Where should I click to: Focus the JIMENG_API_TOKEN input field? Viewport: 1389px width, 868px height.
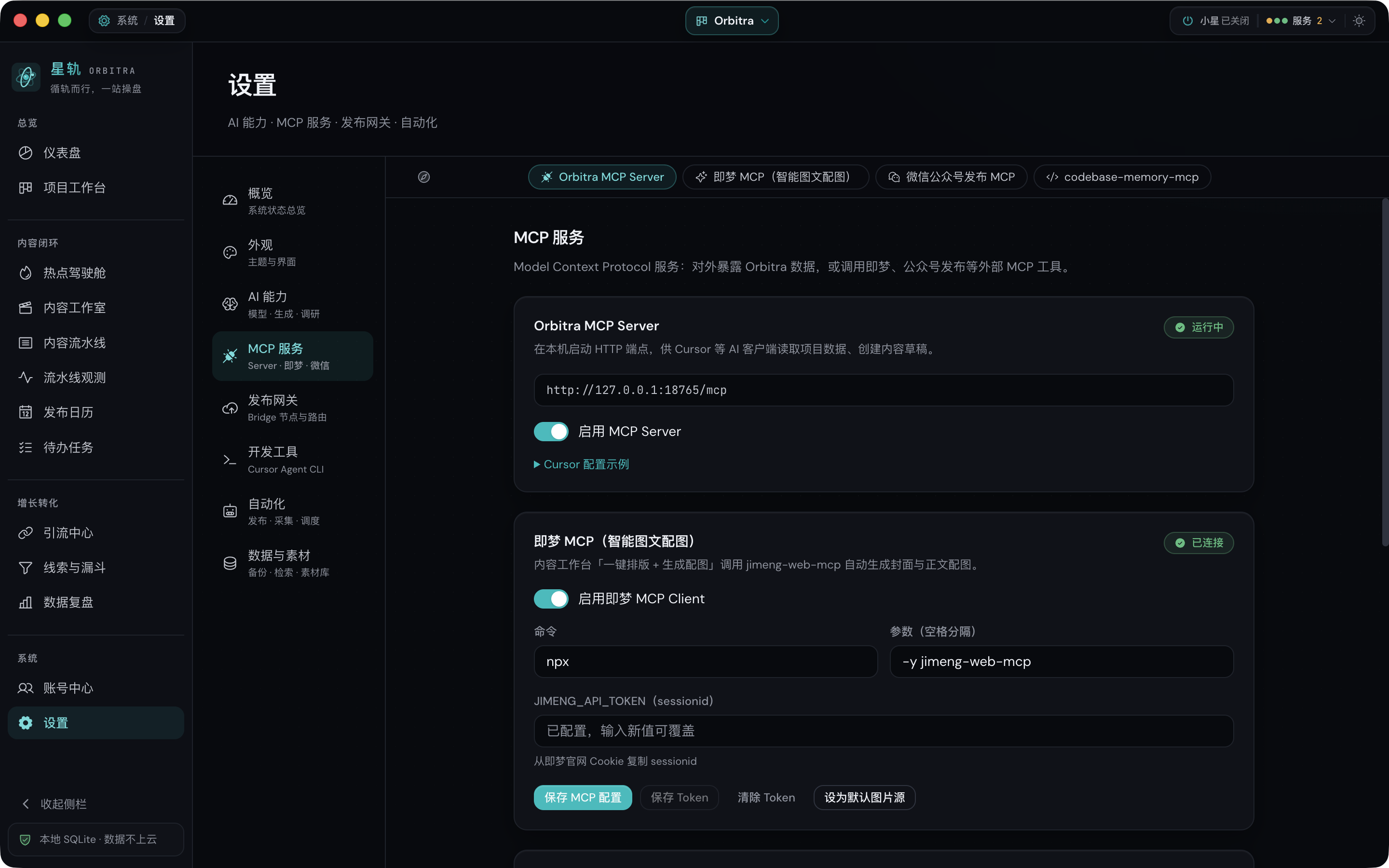coord(884,731)
